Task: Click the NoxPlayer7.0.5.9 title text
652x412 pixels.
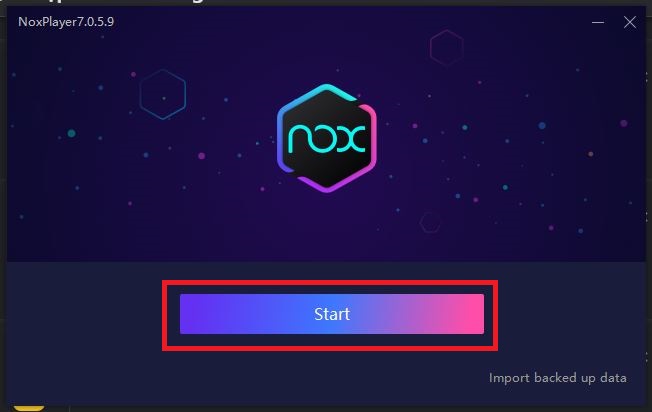Action: (66, 22)
